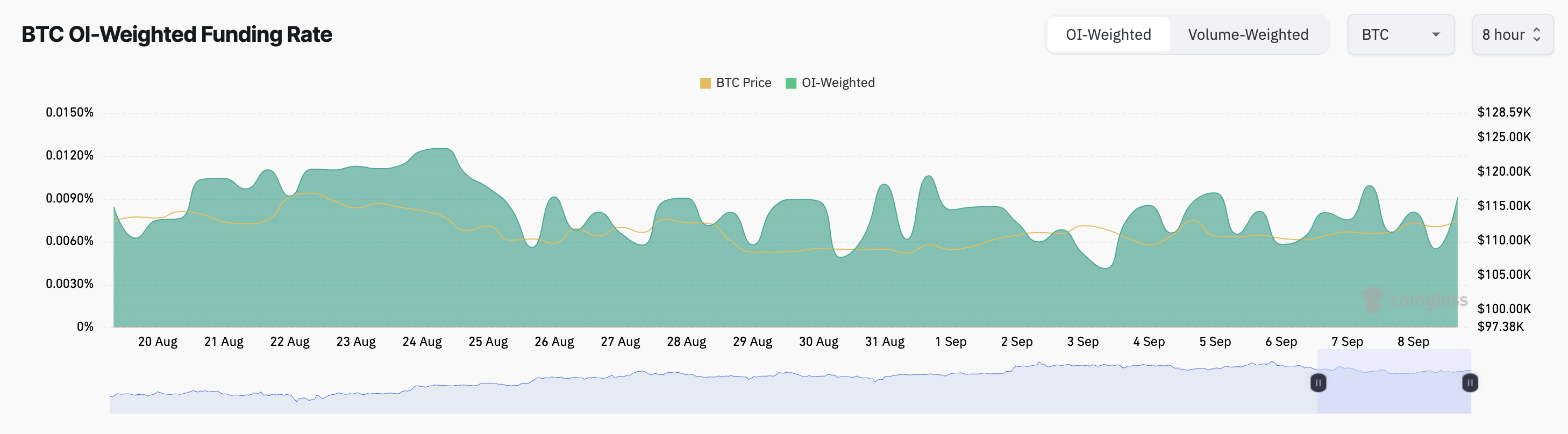Click the 24 Aug label on x-axis
The height and width of the screenshot is (434, 1568).
tap(422, 342)
